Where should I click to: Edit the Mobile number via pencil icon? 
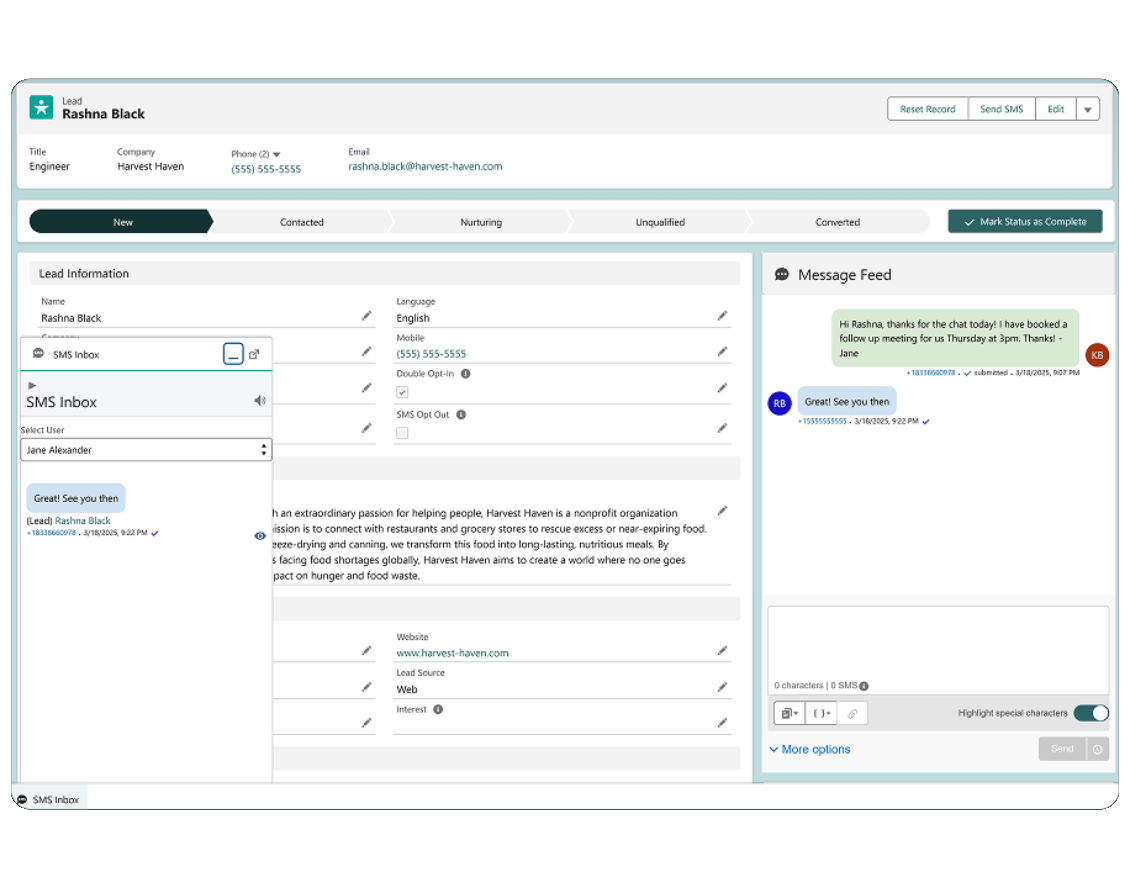pyautogui.click(x=722, y=353)
